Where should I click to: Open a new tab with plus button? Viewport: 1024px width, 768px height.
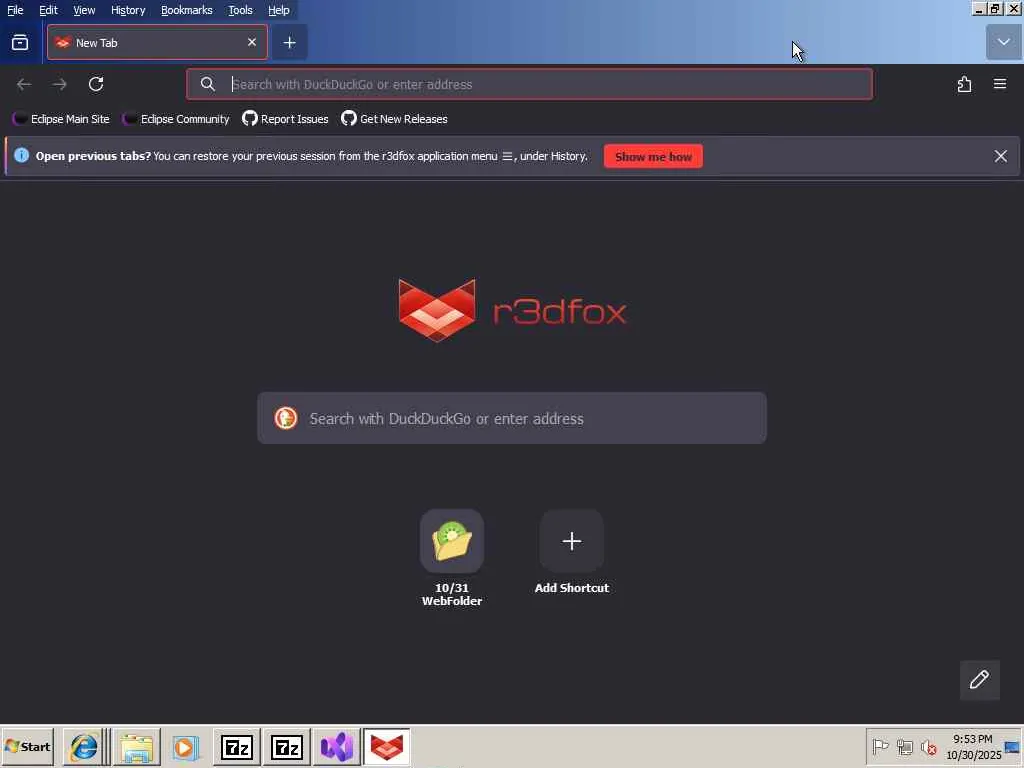pos(289,42)
